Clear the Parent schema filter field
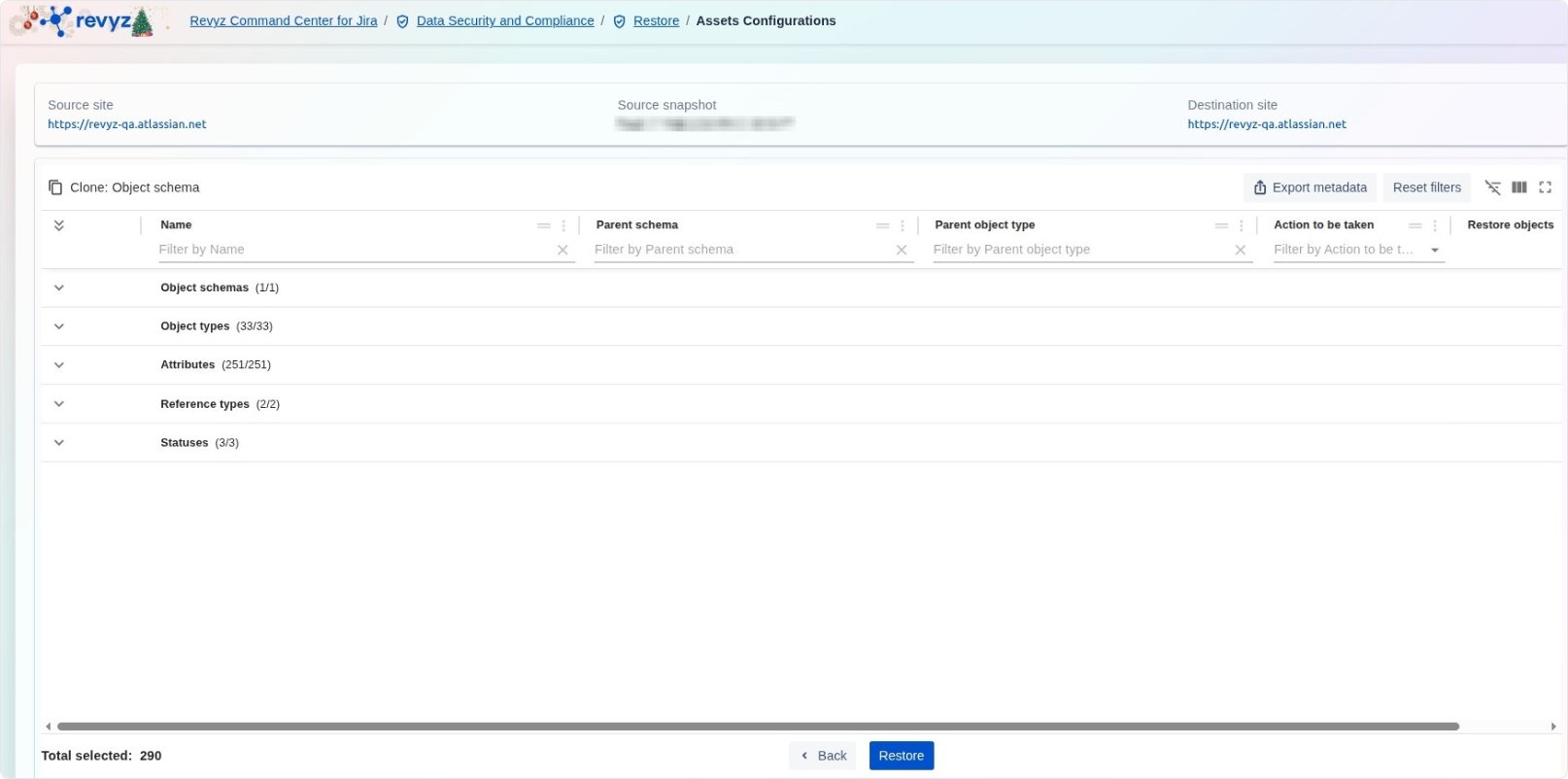This screenshot has height=779, width=1568. pos(902,250)
